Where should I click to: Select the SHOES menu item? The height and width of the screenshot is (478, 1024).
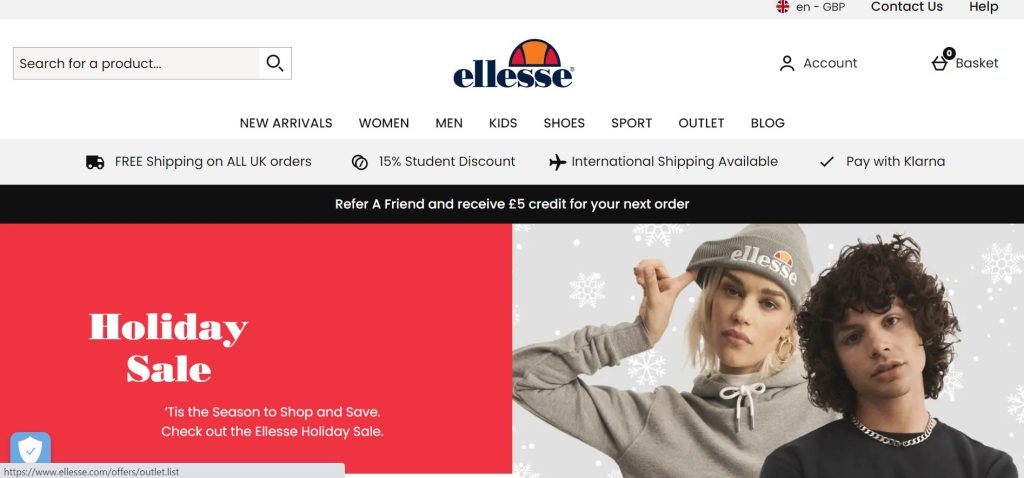[564, 123]
